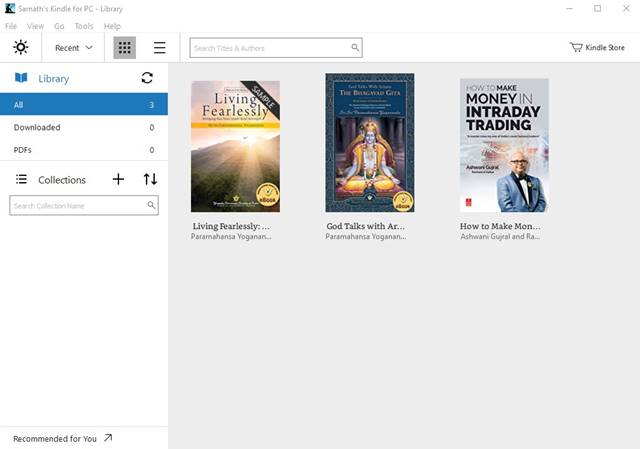The image size is (640, 449).
Task: Click the Kindle app icon in title bar
Action: tap(10, 8)
